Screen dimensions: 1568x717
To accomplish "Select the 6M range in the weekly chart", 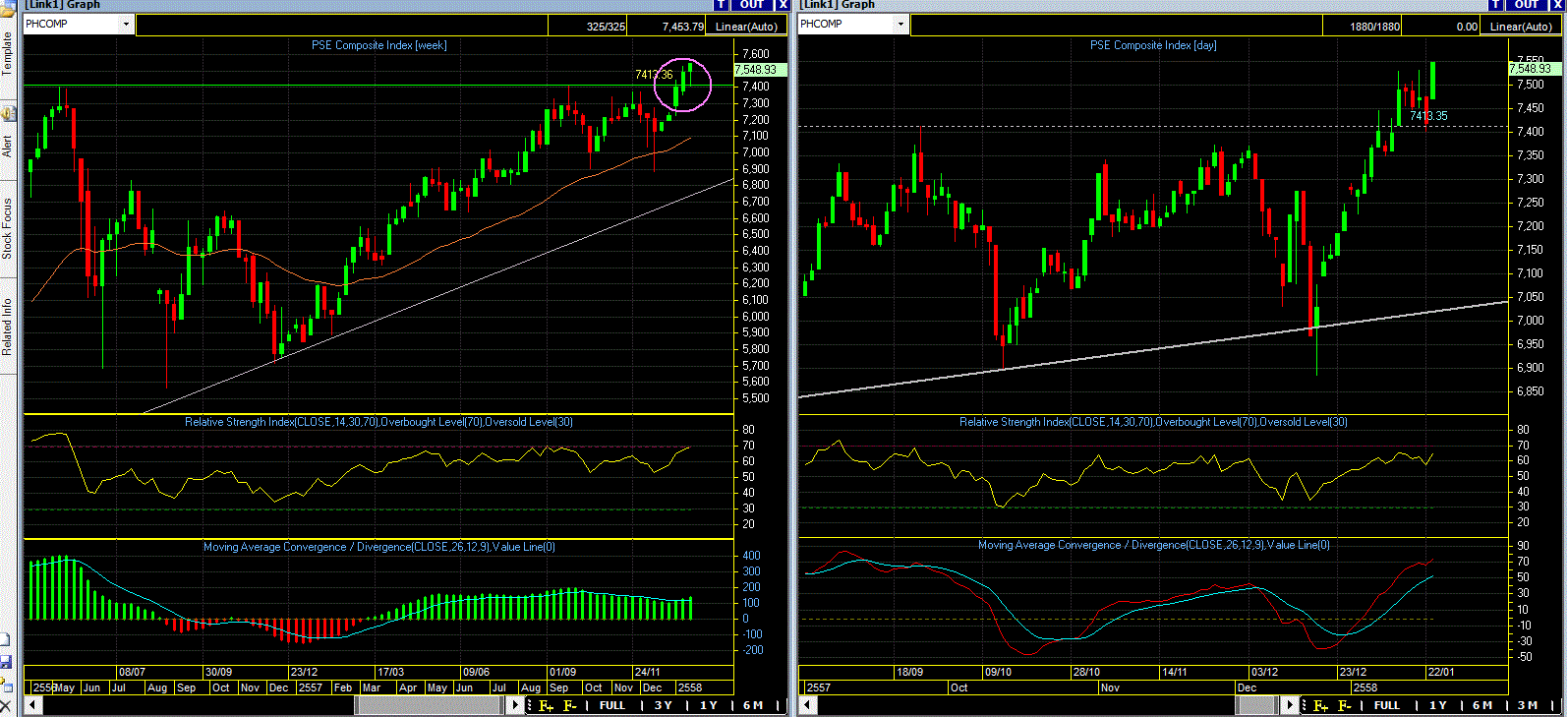I will tap(753, 705).
